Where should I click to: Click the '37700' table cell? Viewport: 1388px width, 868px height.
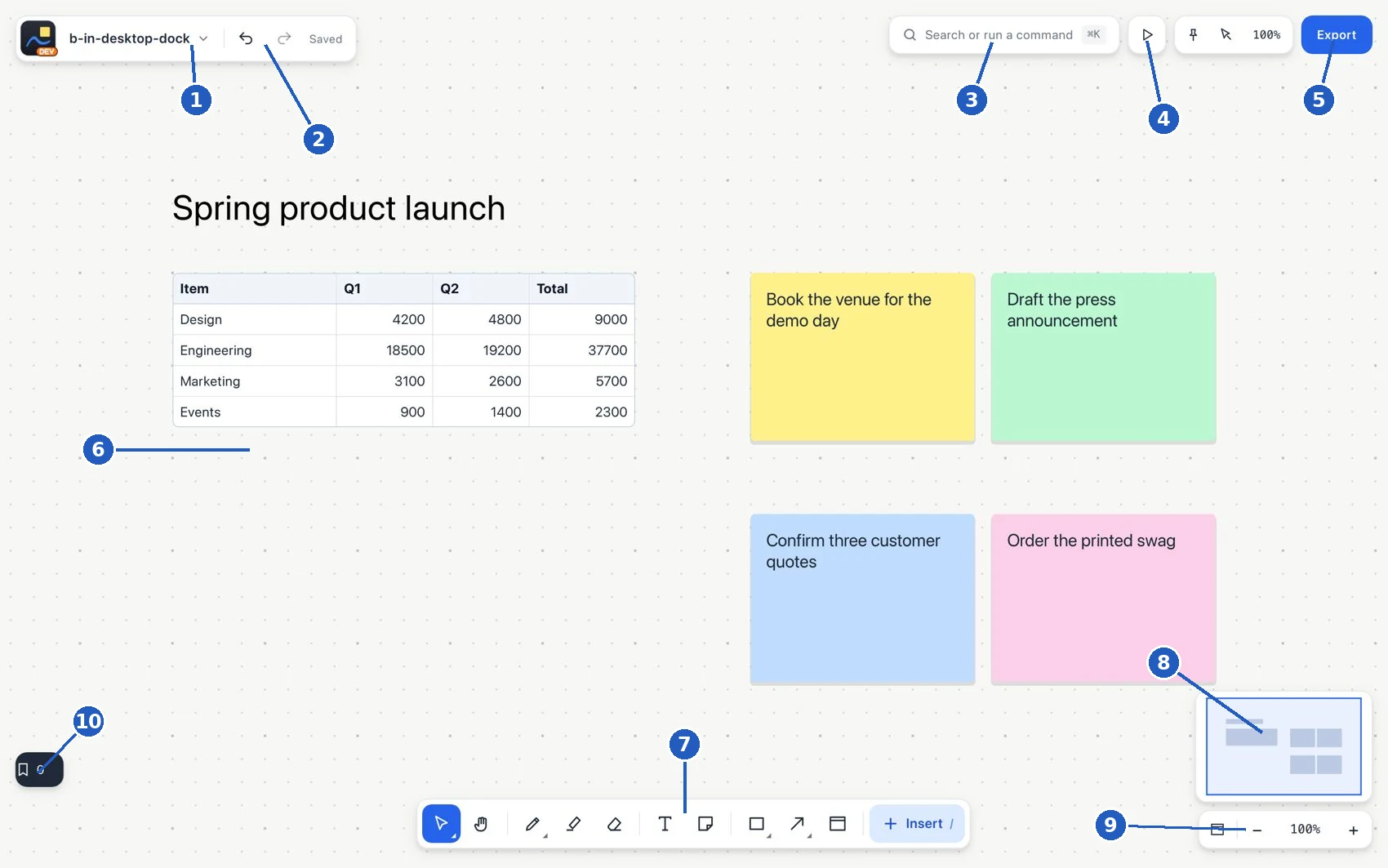pyautogui.click(x=581, y=350)
